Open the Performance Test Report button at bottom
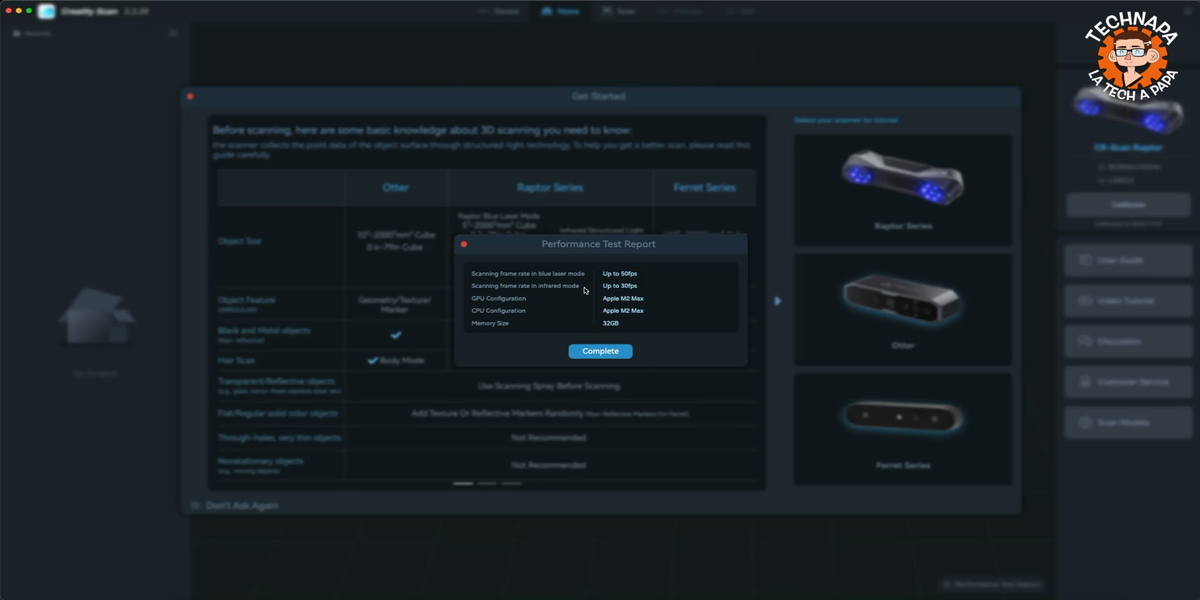Viewport: 1200px width, 600px height. (991, 584)
